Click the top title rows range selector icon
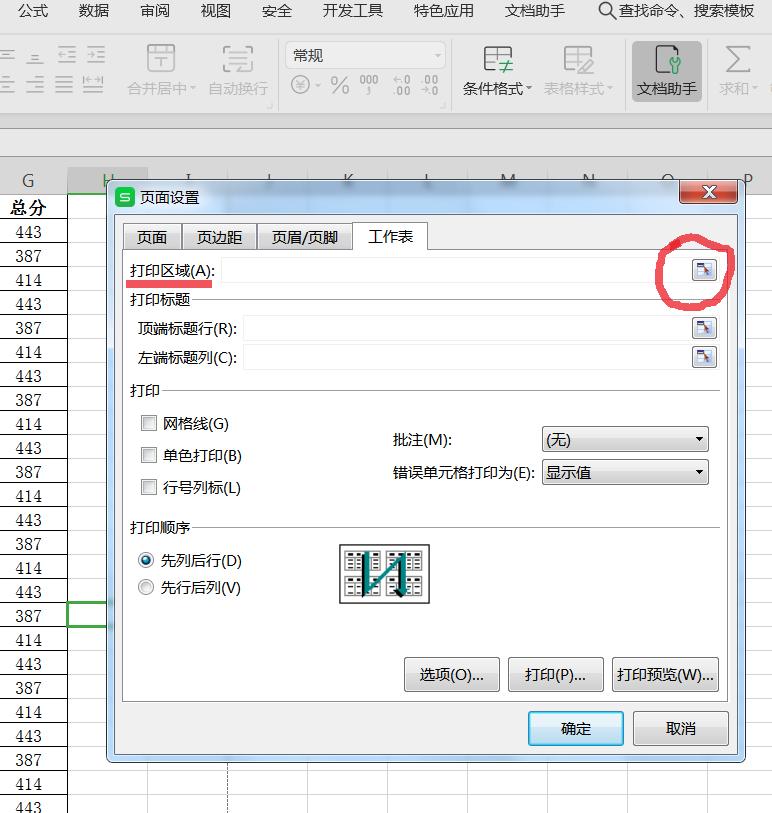This screenshot has height=813, width=772. [704, 328]
